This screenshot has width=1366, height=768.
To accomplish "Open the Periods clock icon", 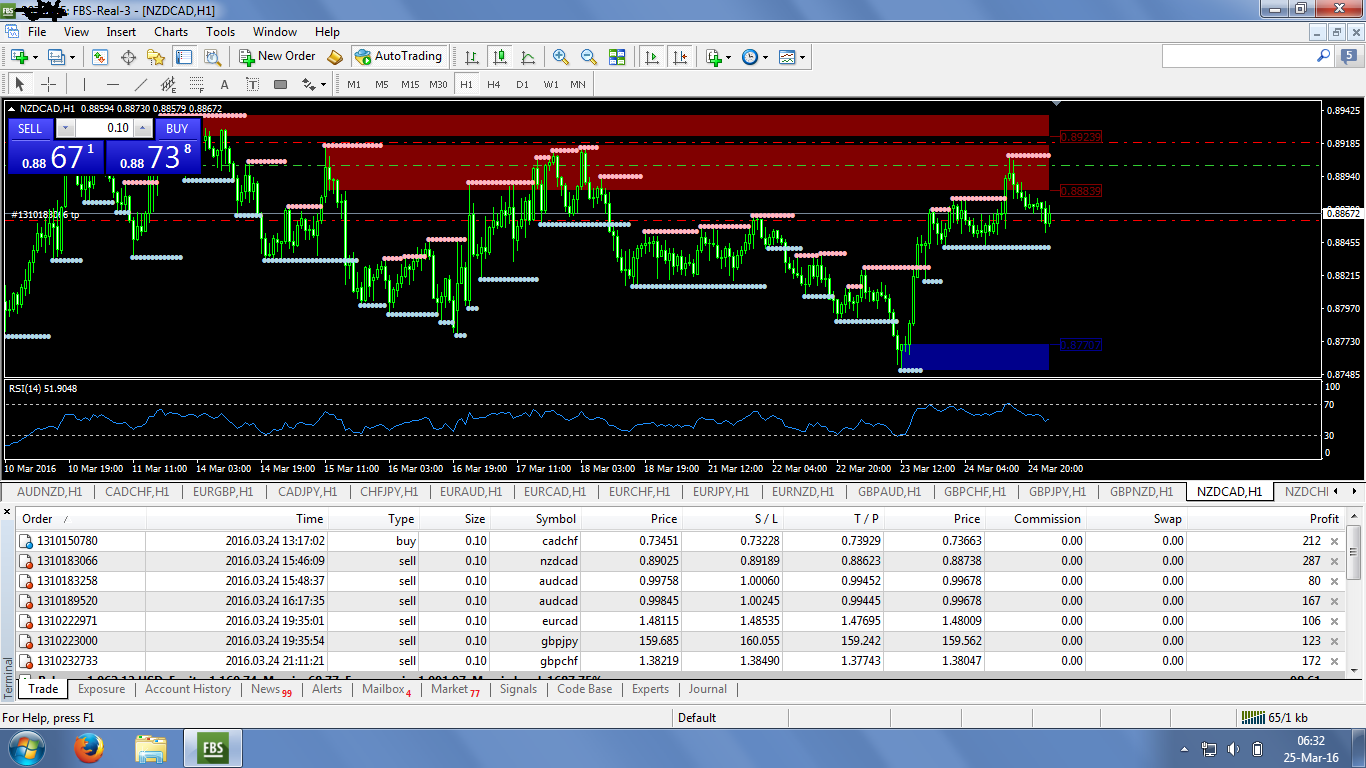I will (x=750, y=57).
